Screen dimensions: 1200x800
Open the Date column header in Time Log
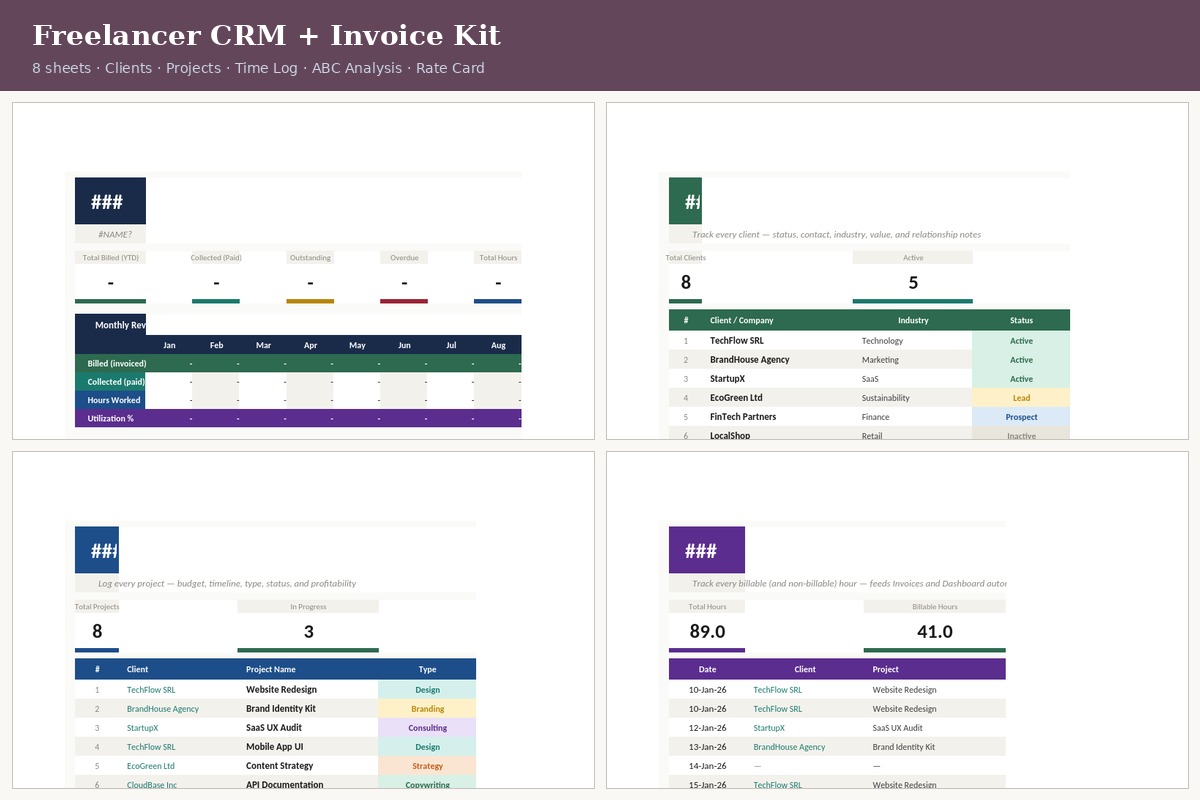click(707, 669)
